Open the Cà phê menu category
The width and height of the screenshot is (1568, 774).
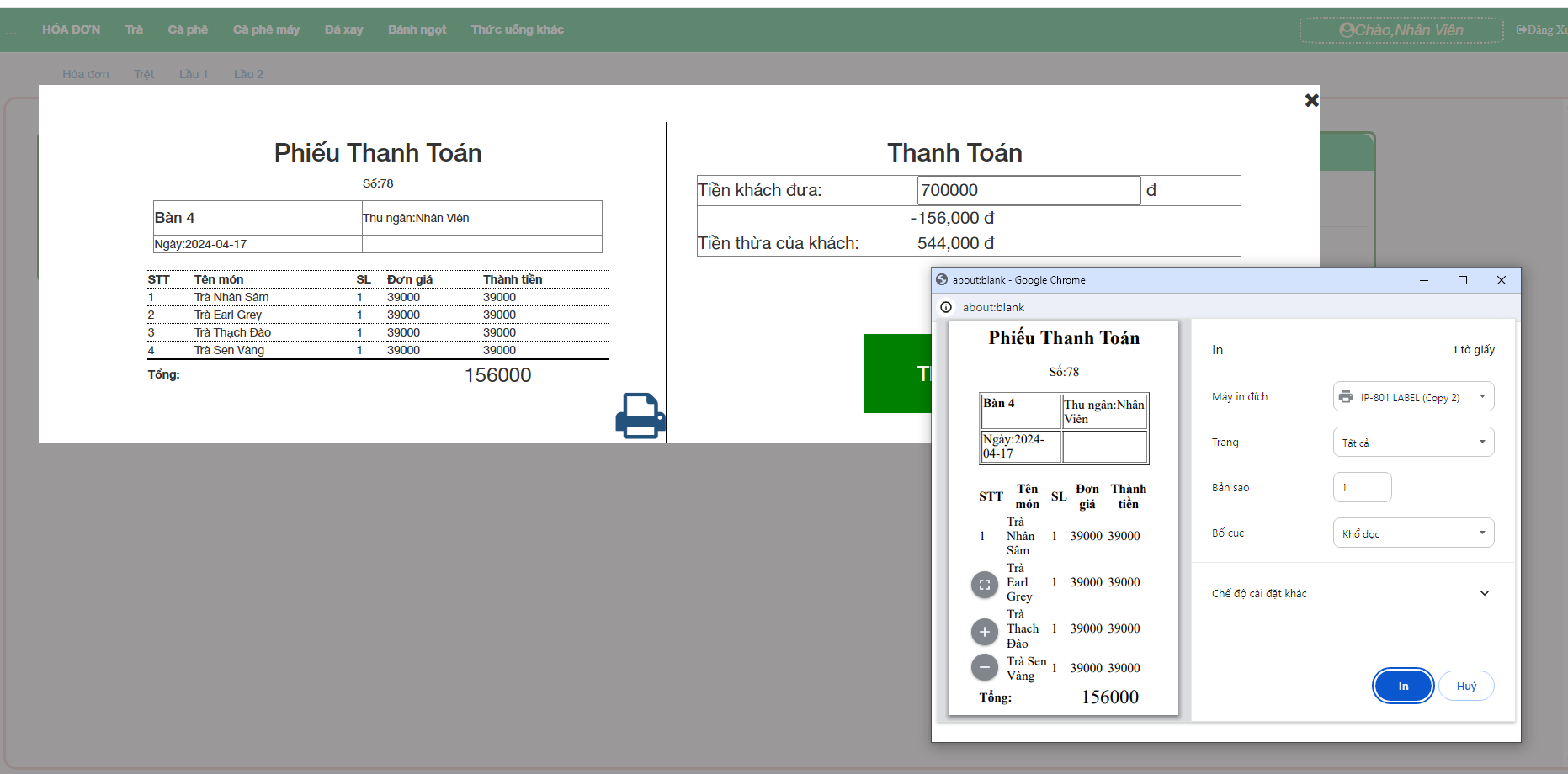(188, 29)
